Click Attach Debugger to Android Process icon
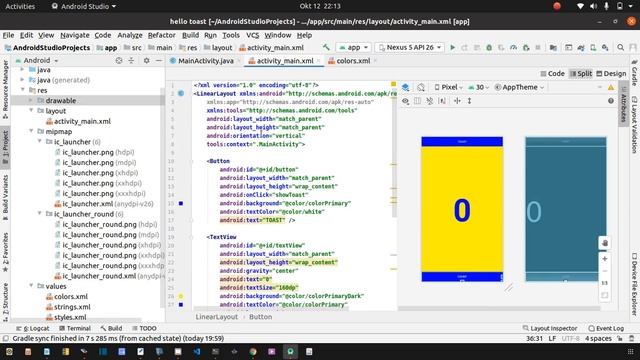 (526, 48)
